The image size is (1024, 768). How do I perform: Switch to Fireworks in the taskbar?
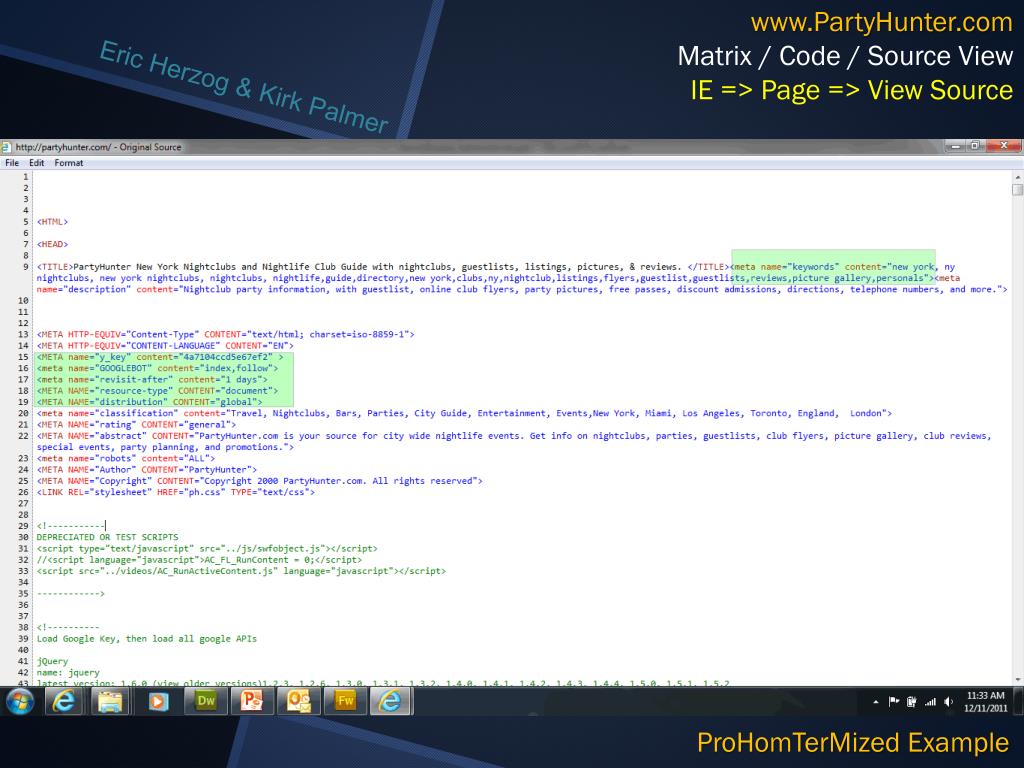(x=345, y=702)
